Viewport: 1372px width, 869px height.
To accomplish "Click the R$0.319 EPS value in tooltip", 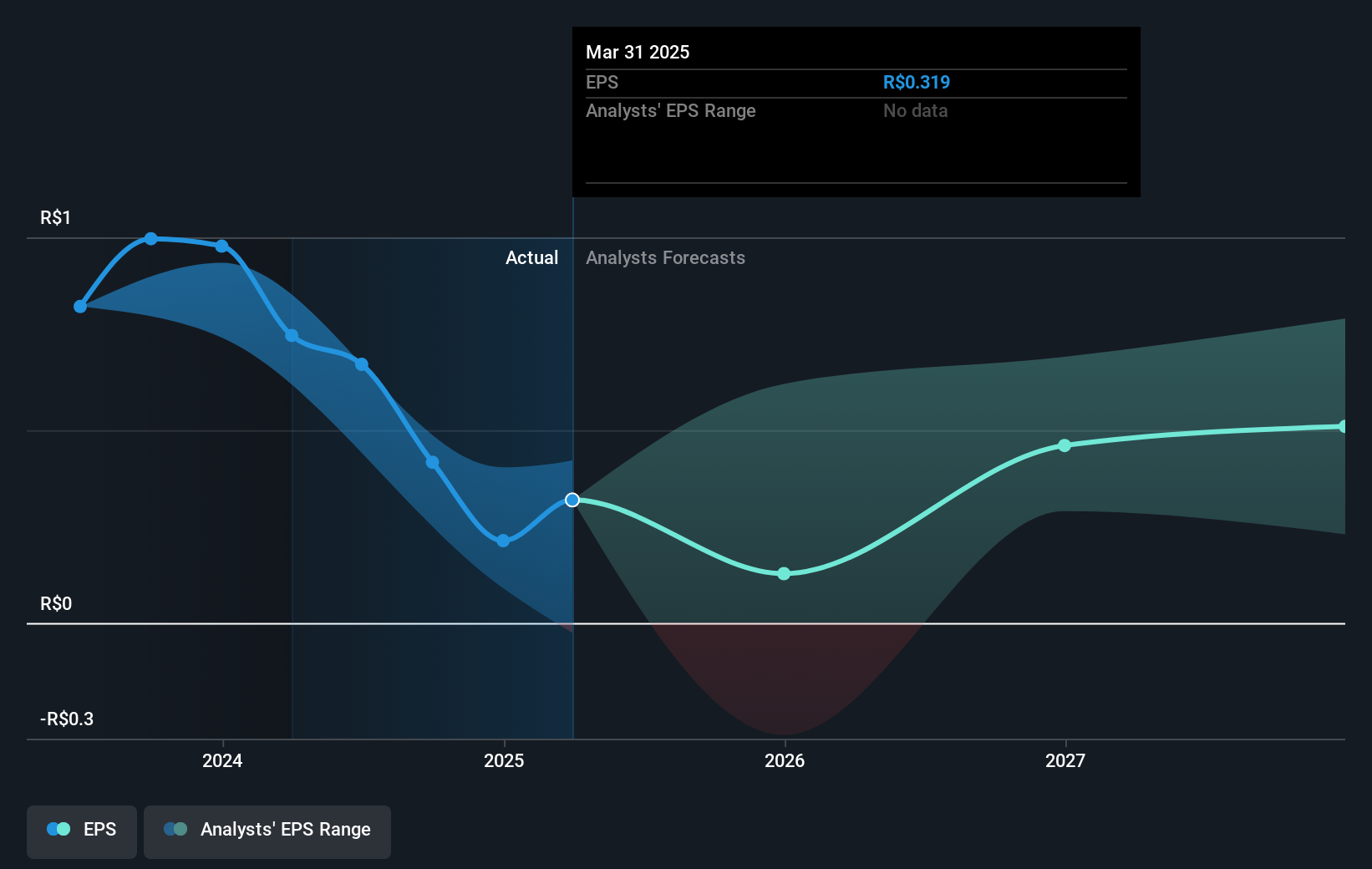I will point(917,82).
